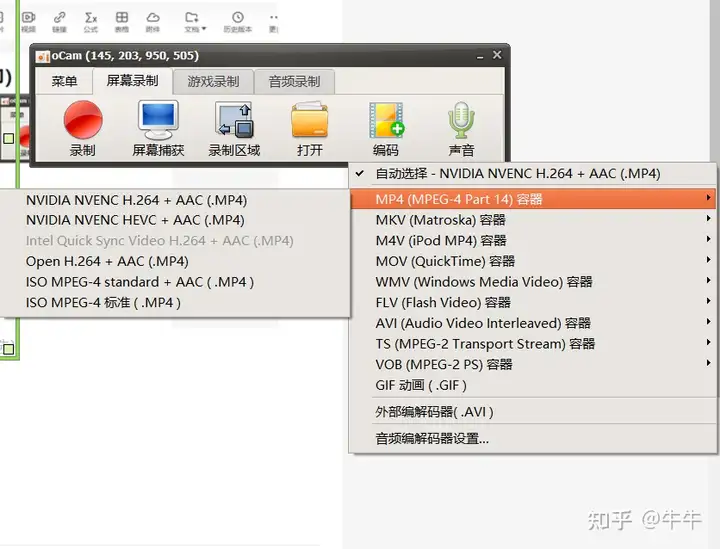Switch to the 菜单 tab
The width and height of the screenshot is (720, 549).
point(64,82)
